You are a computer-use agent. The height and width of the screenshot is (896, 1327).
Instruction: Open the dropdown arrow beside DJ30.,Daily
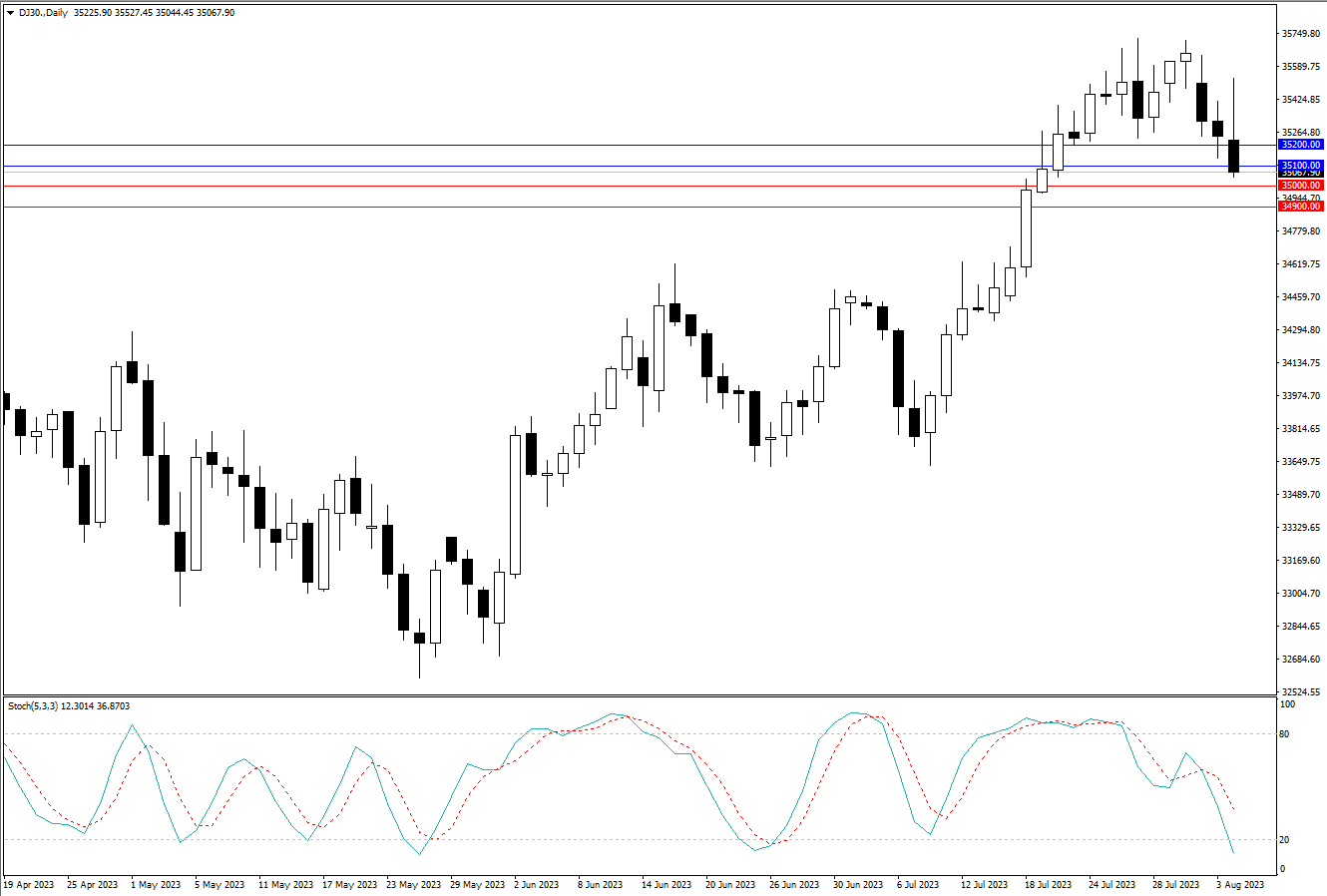(x=10, y=13)
